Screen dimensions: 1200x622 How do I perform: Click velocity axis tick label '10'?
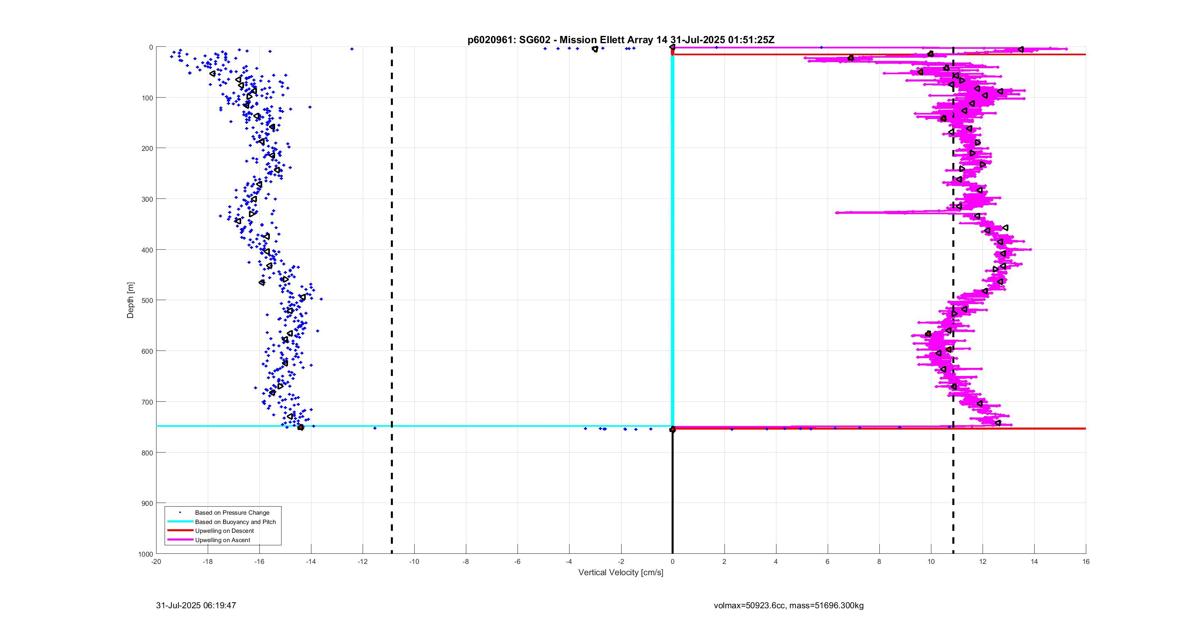[931, 561]
